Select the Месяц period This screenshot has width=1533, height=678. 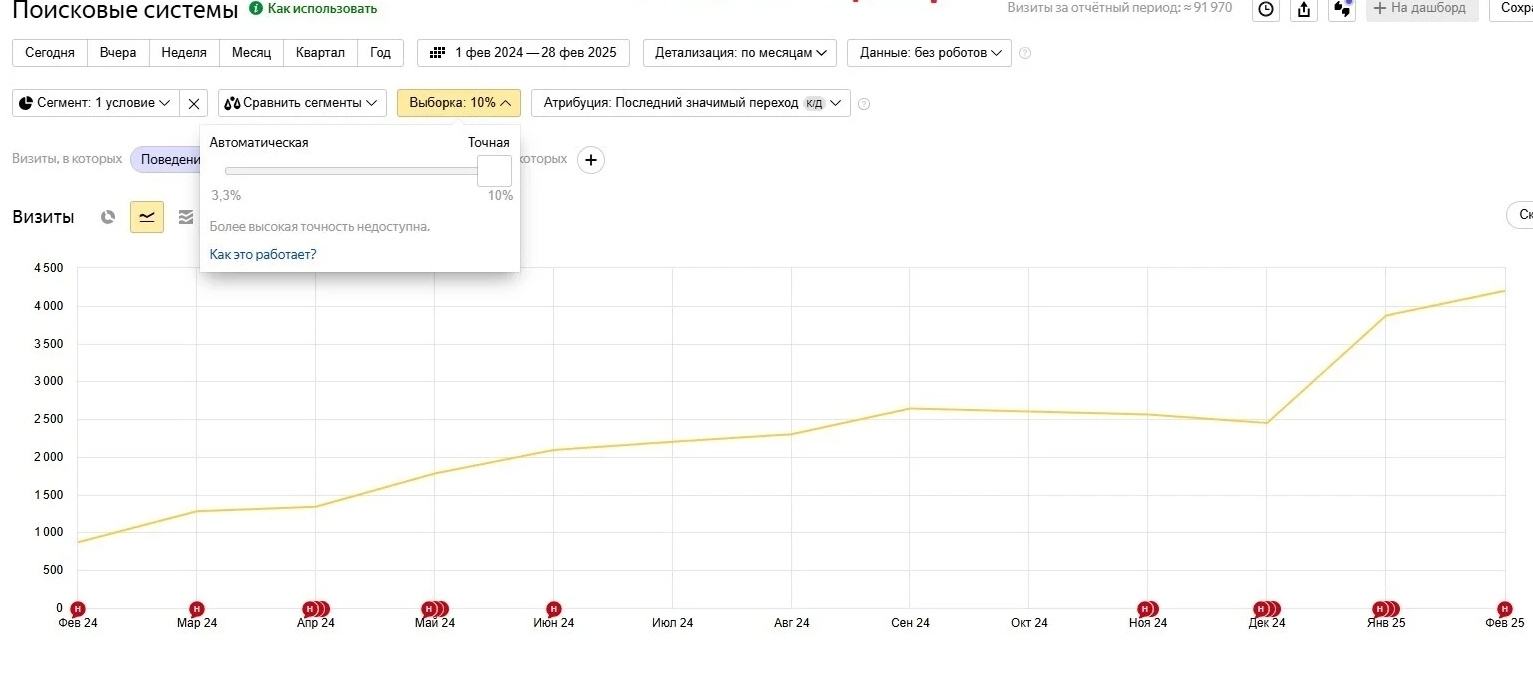pyautogui.click(x=251, y=53)
